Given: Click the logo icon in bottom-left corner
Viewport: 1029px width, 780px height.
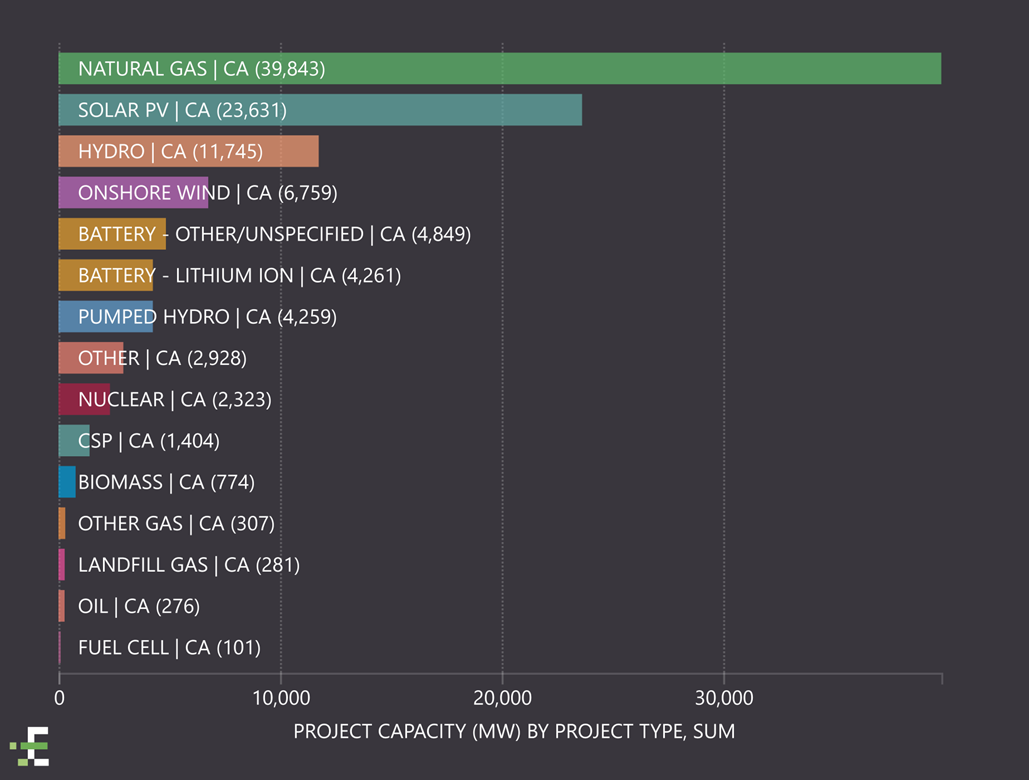Looking at the screenshot, I should coord(28,743).
